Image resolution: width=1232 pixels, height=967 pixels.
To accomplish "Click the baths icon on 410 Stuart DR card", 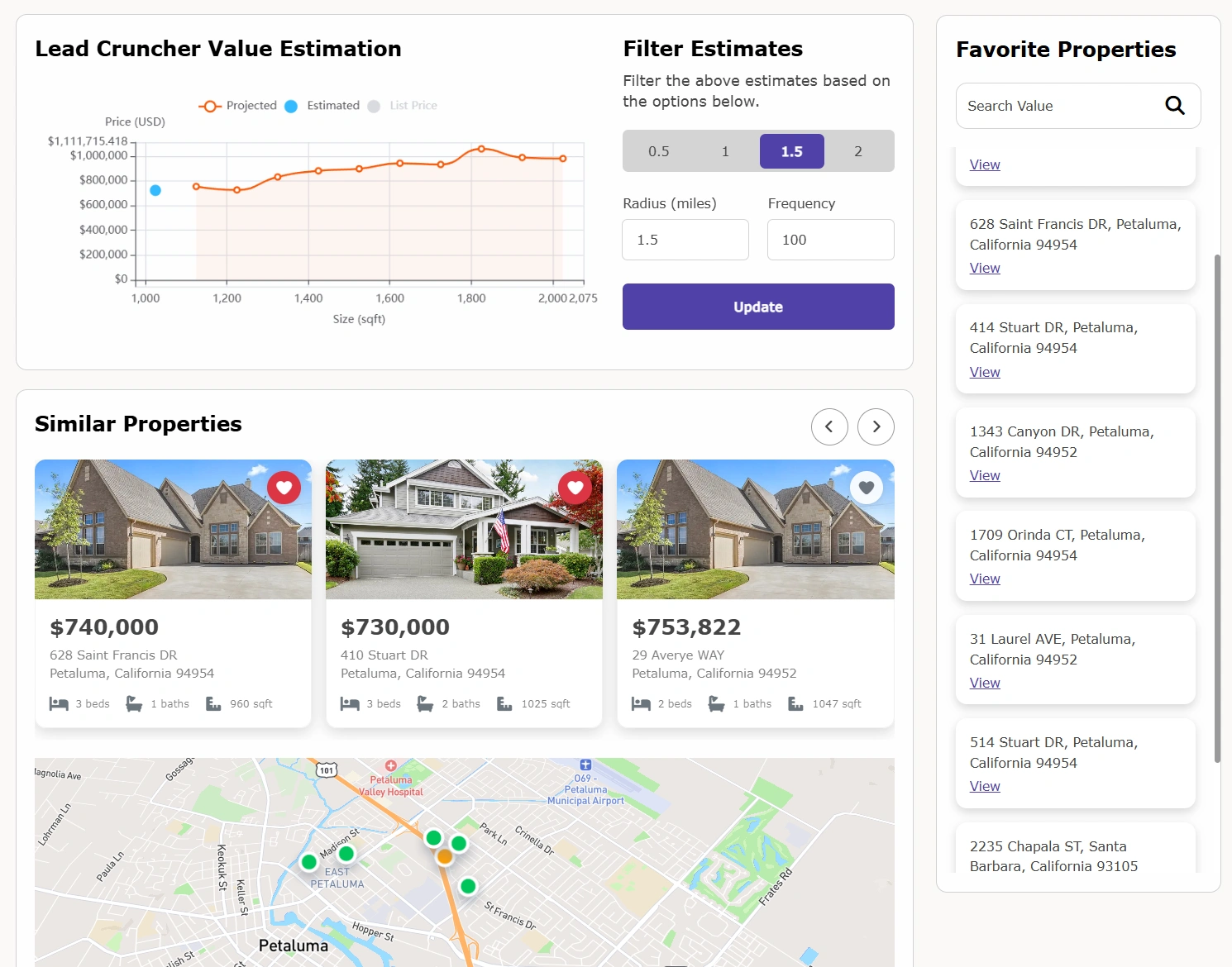I will 425,703.
